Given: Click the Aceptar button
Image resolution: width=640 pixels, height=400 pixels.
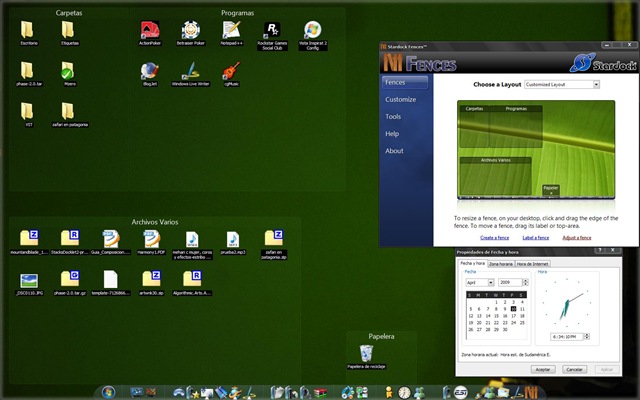Looking at the screenshot, I should (x=543, y=369).
